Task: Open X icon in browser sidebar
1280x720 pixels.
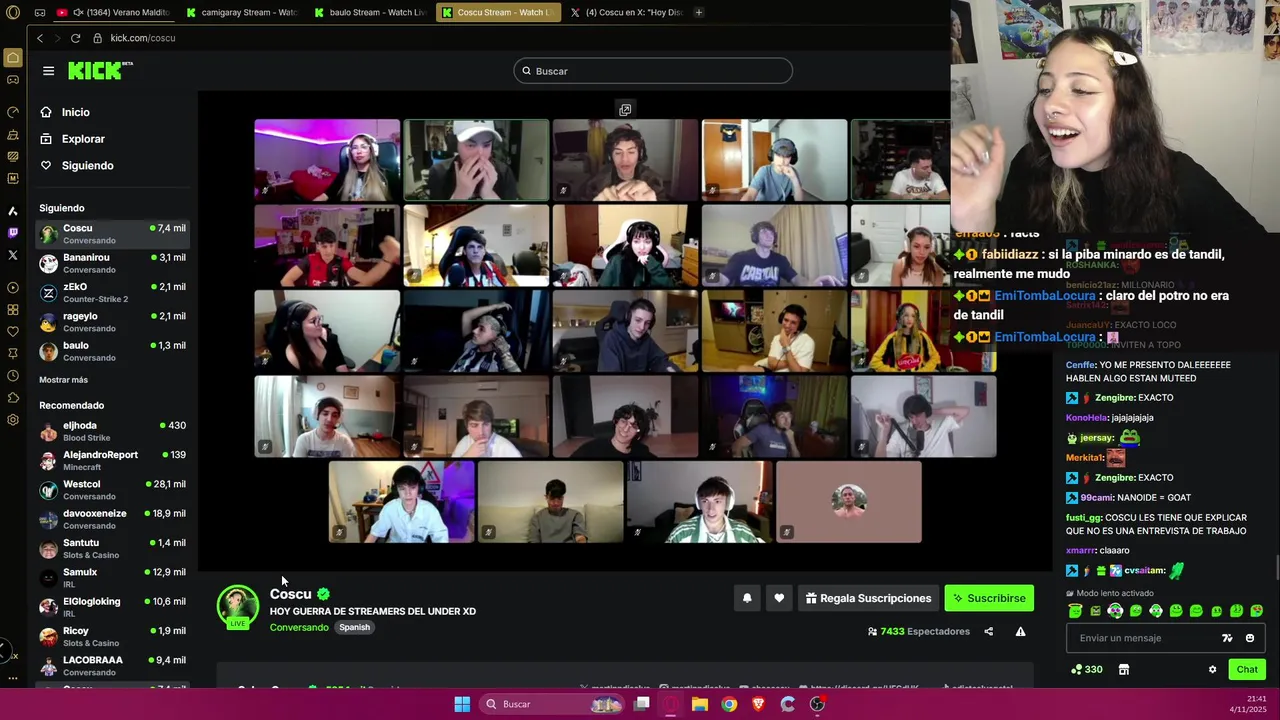Action: point(13,255)
